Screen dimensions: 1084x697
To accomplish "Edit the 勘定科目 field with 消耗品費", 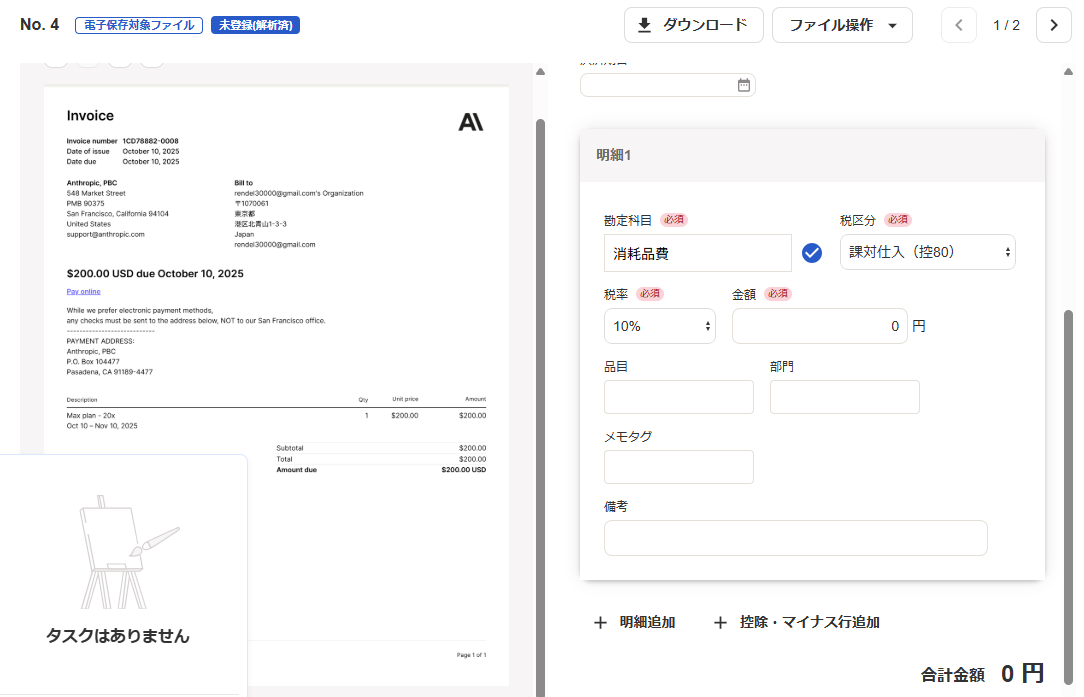I will tap(698, 253).
